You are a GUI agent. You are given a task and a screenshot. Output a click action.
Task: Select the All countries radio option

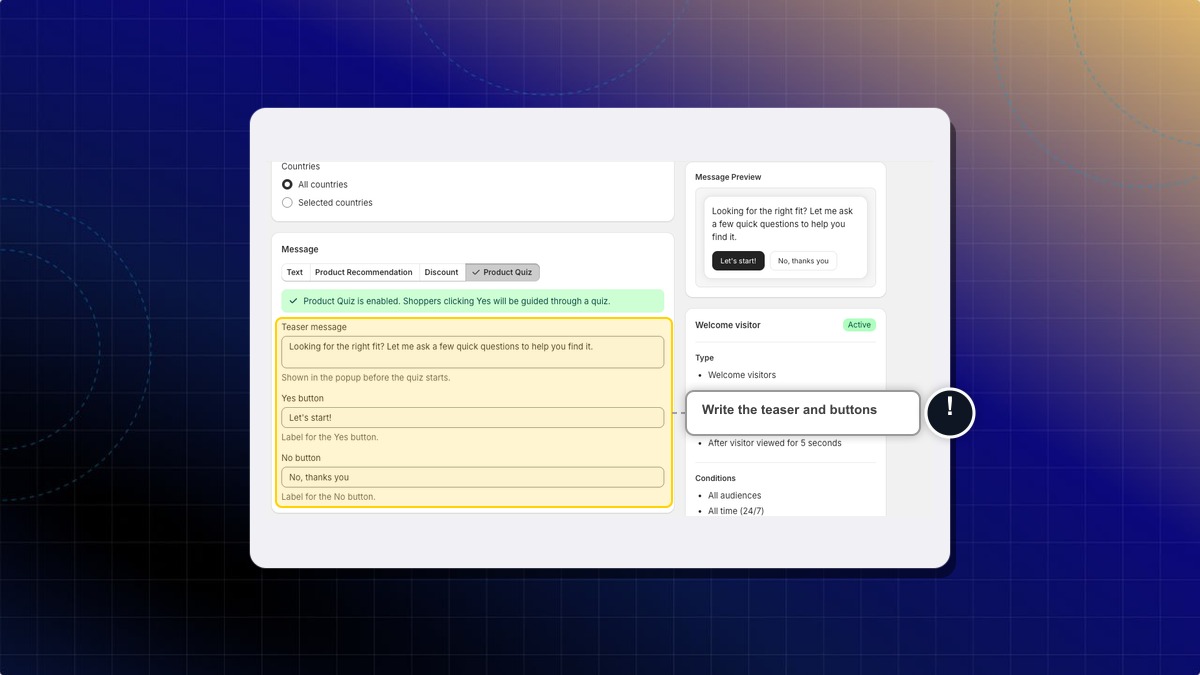[287, 185]
